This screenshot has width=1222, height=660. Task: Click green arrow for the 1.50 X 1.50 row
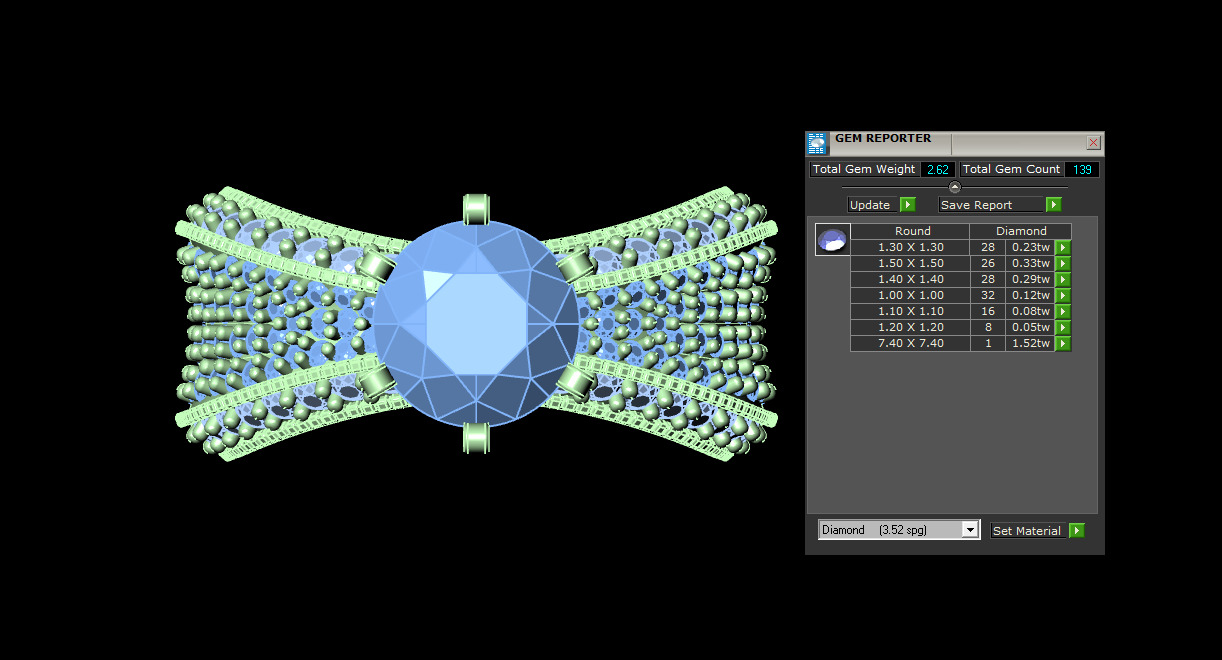[1063, 264]
